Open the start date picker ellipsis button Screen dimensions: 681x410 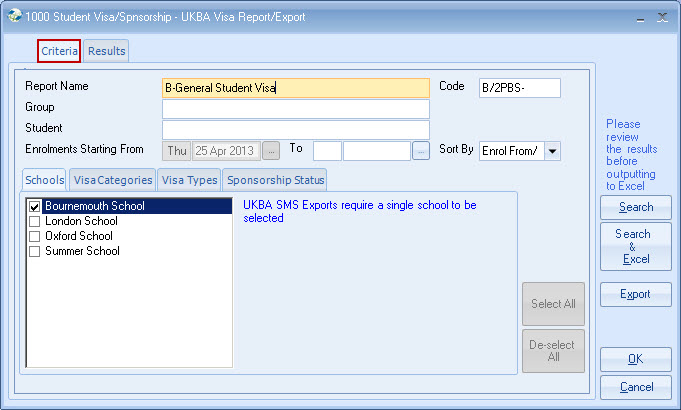coord(271,150)
